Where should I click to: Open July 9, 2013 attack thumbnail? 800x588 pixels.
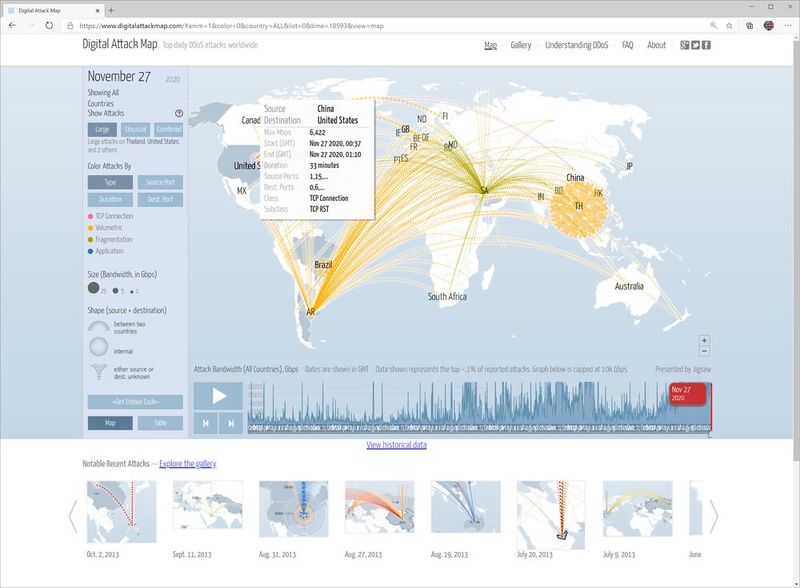coord(638,508)
